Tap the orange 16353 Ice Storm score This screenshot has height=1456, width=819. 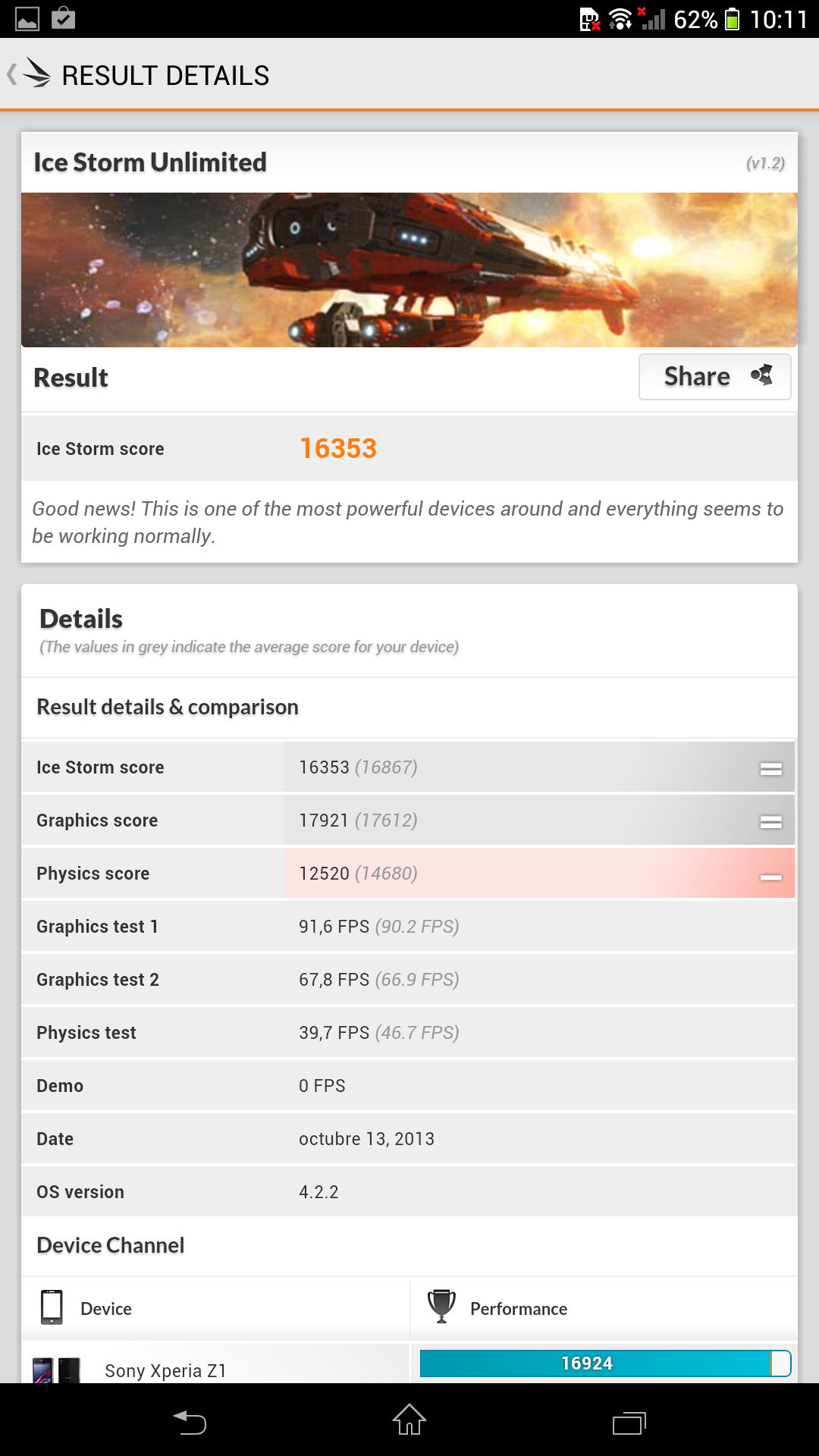(338, 448)
